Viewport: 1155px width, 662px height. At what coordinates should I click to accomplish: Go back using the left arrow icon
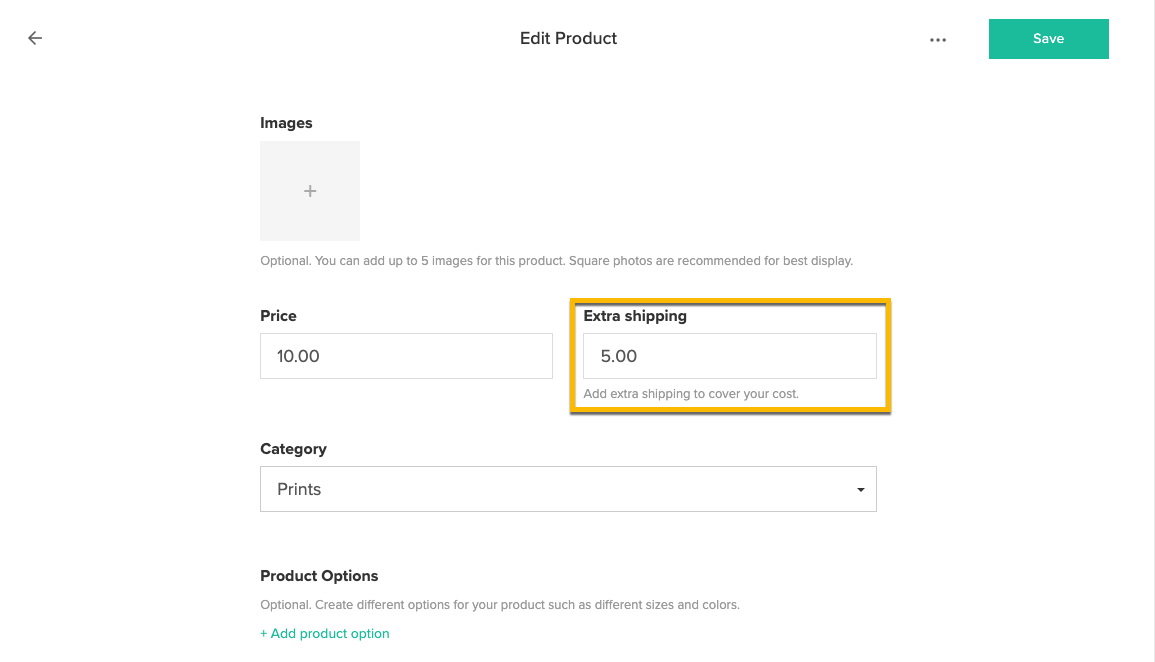(35, 38)
